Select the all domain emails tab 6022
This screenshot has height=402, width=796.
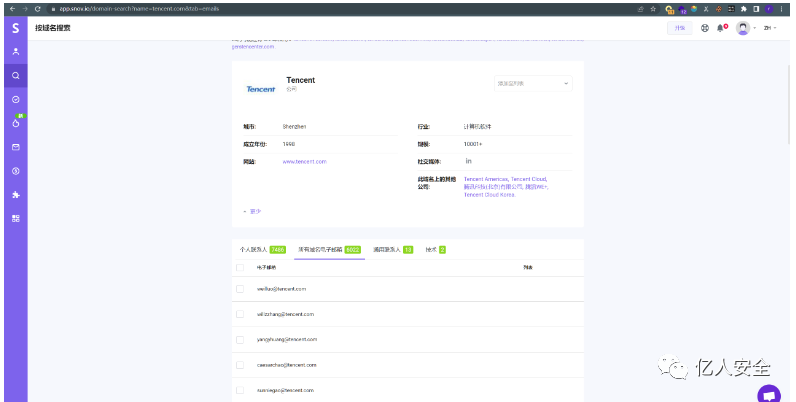(x=329, y=250)
